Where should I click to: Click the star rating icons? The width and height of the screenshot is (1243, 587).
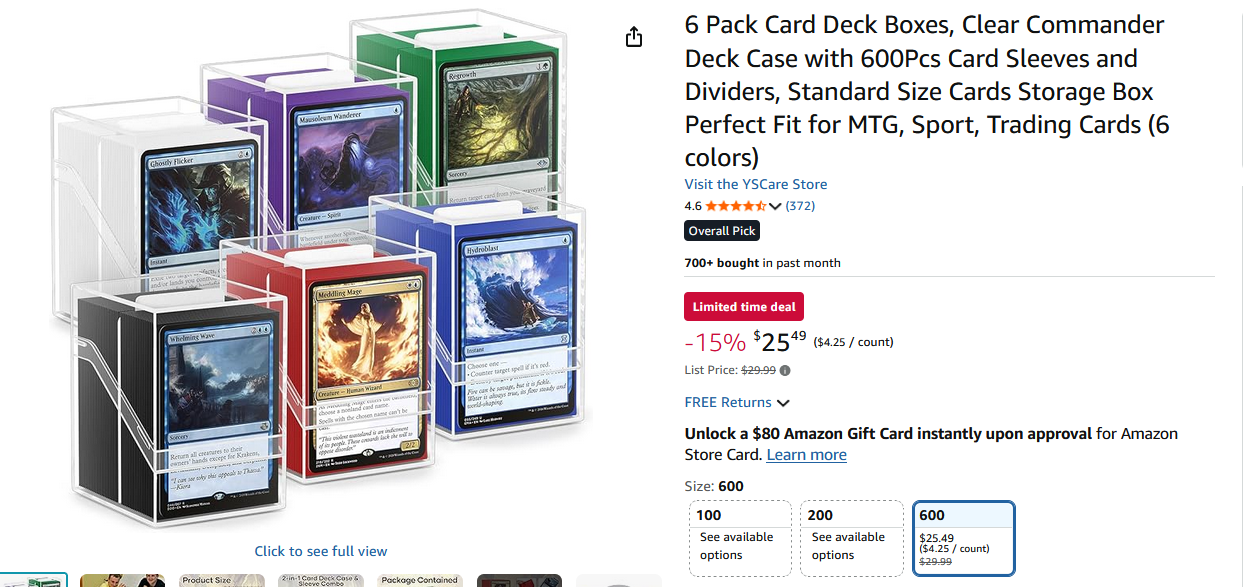735,206
